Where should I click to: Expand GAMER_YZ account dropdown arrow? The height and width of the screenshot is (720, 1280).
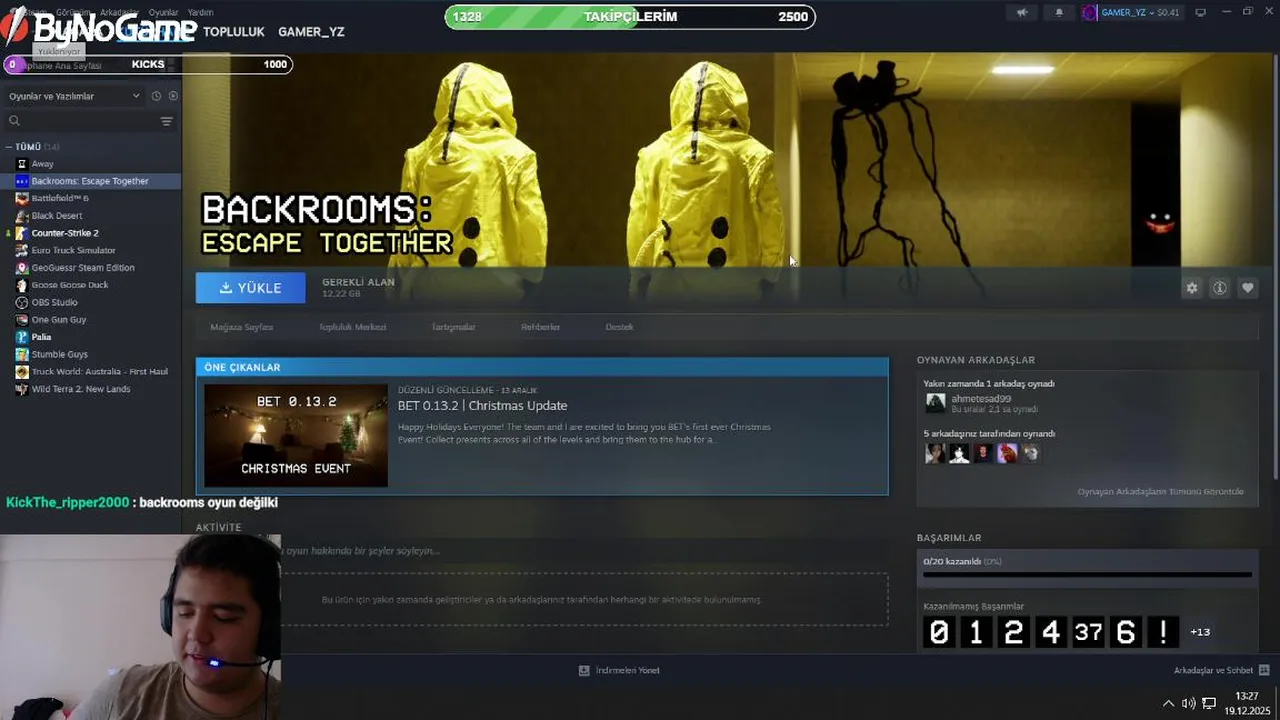click(x=1152, y=13)
